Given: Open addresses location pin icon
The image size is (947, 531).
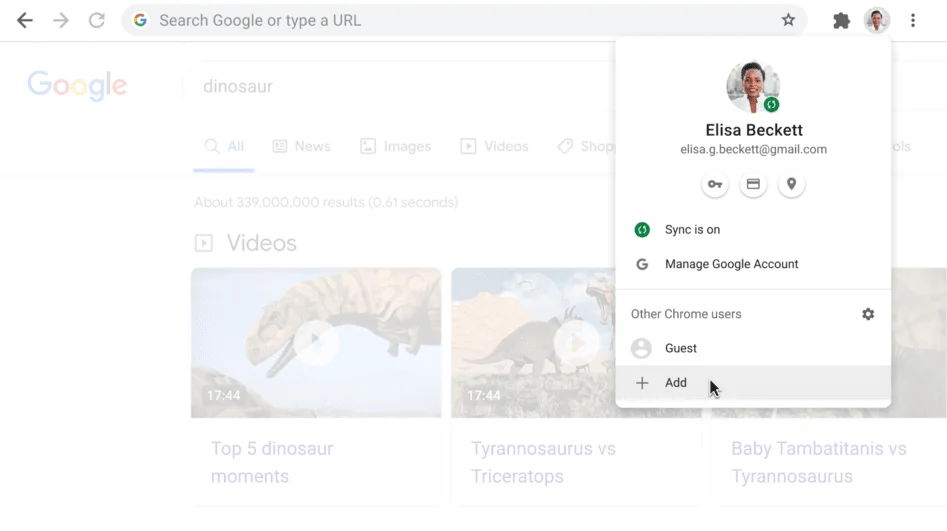Looking at the screenshot, I should tap(791, 184).
